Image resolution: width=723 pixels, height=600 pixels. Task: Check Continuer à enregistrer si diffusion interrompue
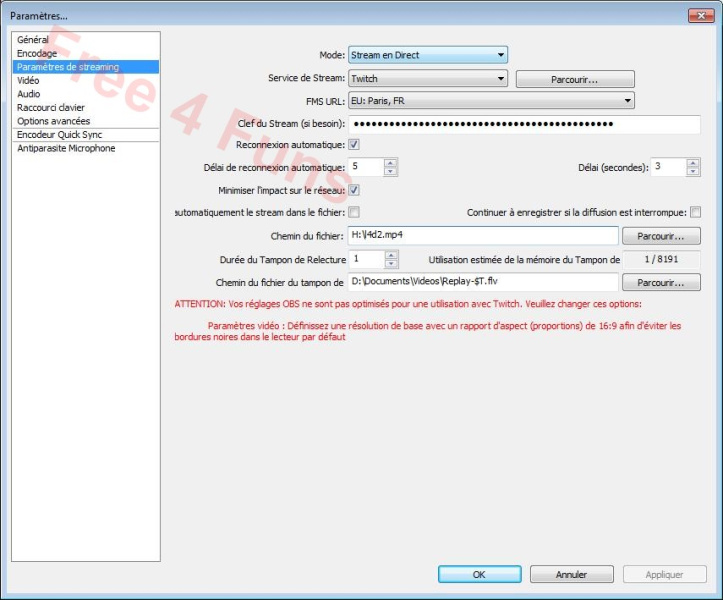[x=695, y=212]
